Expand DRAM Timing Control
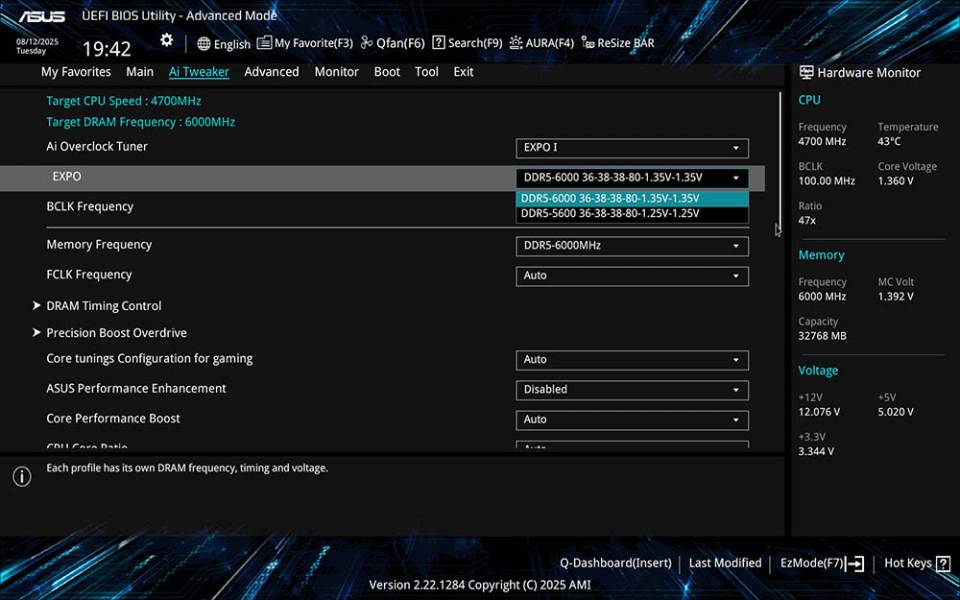This screenshot has height=600, width=960. coord(106,305)
